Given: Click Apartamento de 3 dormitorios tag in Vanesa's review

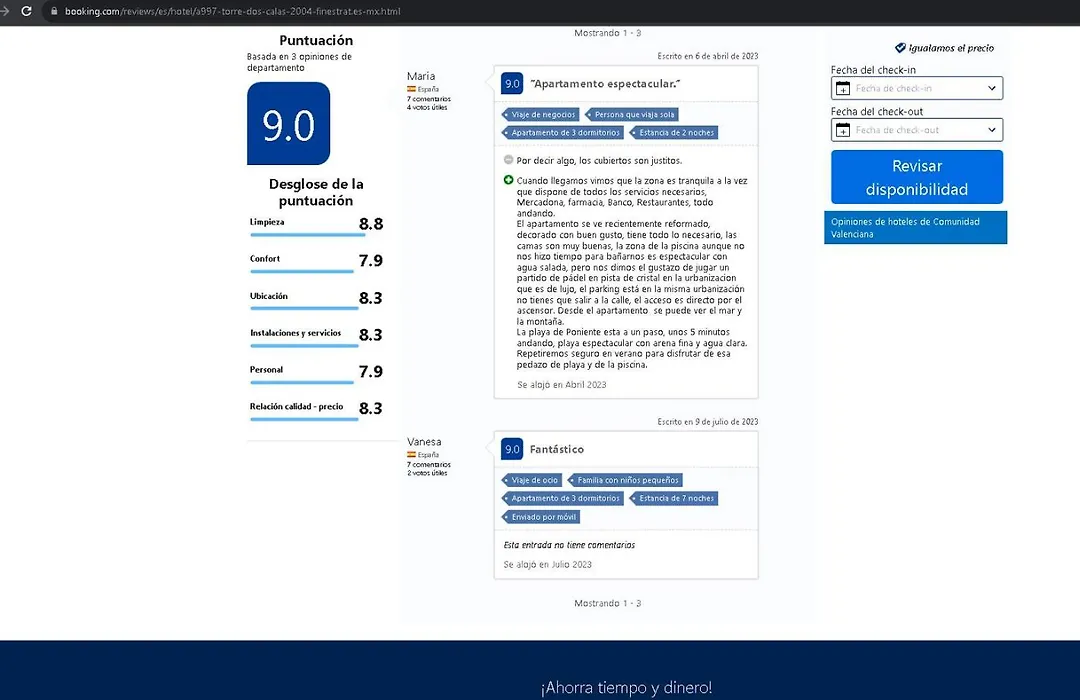Looking at the screenshot, I should coord(563,498).
